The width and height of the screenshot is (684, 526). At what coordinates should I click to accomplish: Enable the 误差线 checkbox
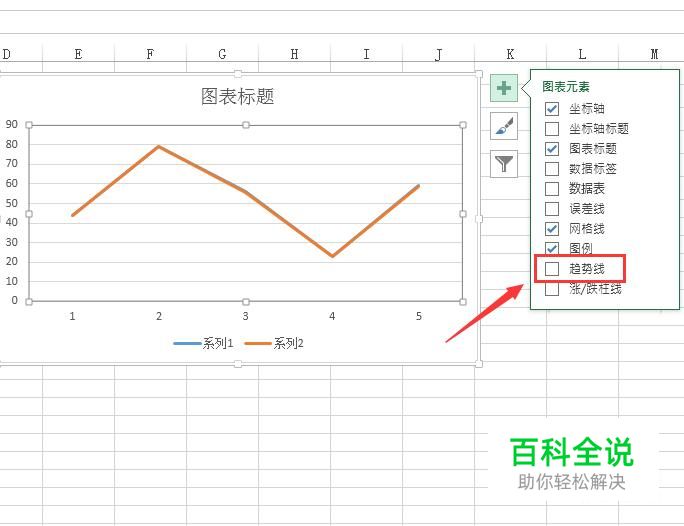click(x=552, y=209)
